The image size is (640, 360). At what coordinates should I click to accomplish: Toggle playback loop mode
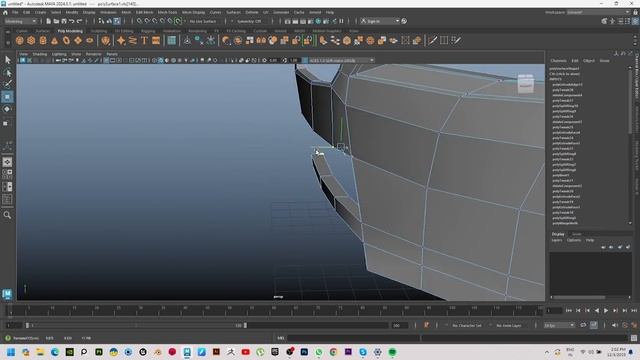[x=583, y=325]
